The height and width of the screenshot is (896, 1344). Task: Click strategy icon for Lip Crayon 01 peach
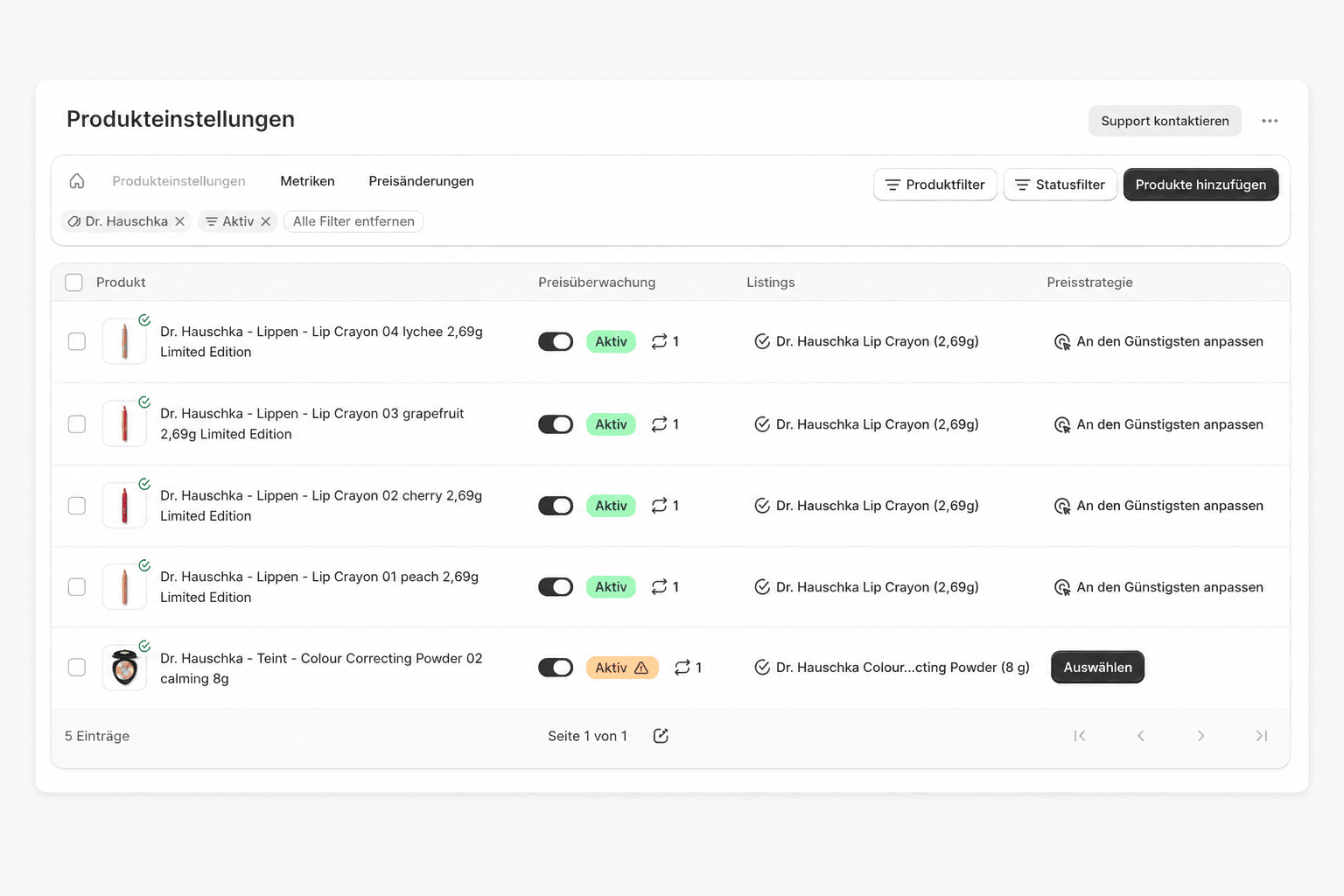click(1062, 588)
